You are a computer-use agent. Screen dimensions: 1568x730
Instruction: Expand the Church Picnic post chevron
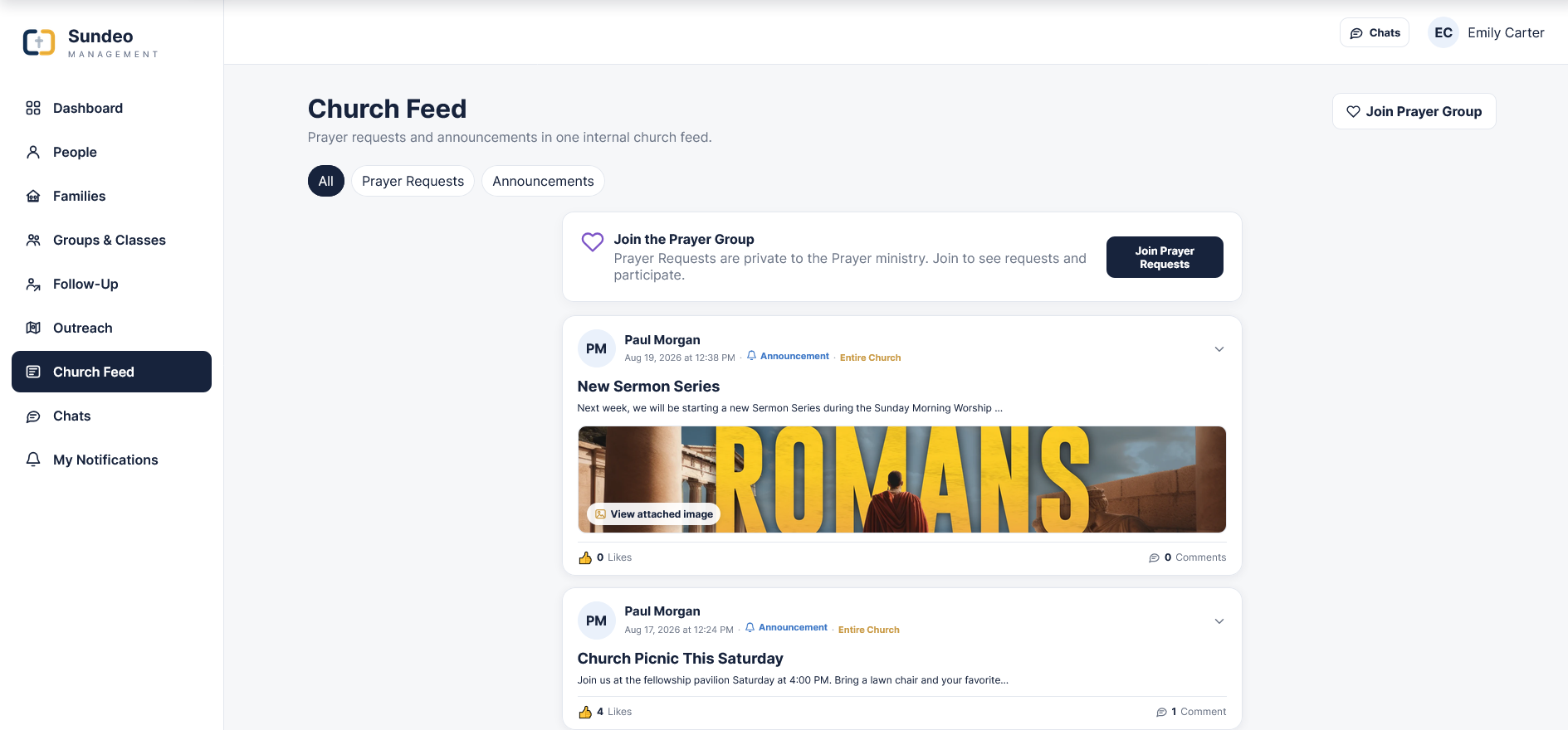[1219, 621]
